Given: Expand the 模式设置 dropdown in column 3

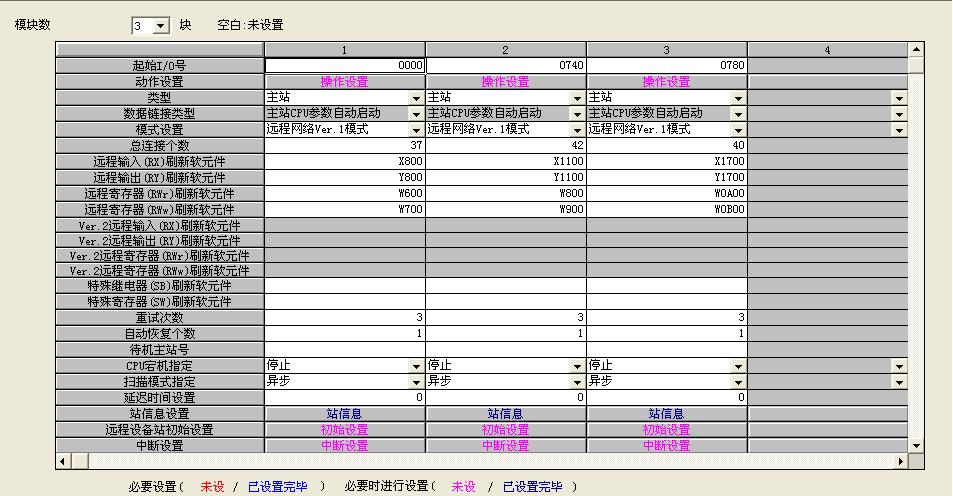Looking at the screenshot, I should 738,130.
